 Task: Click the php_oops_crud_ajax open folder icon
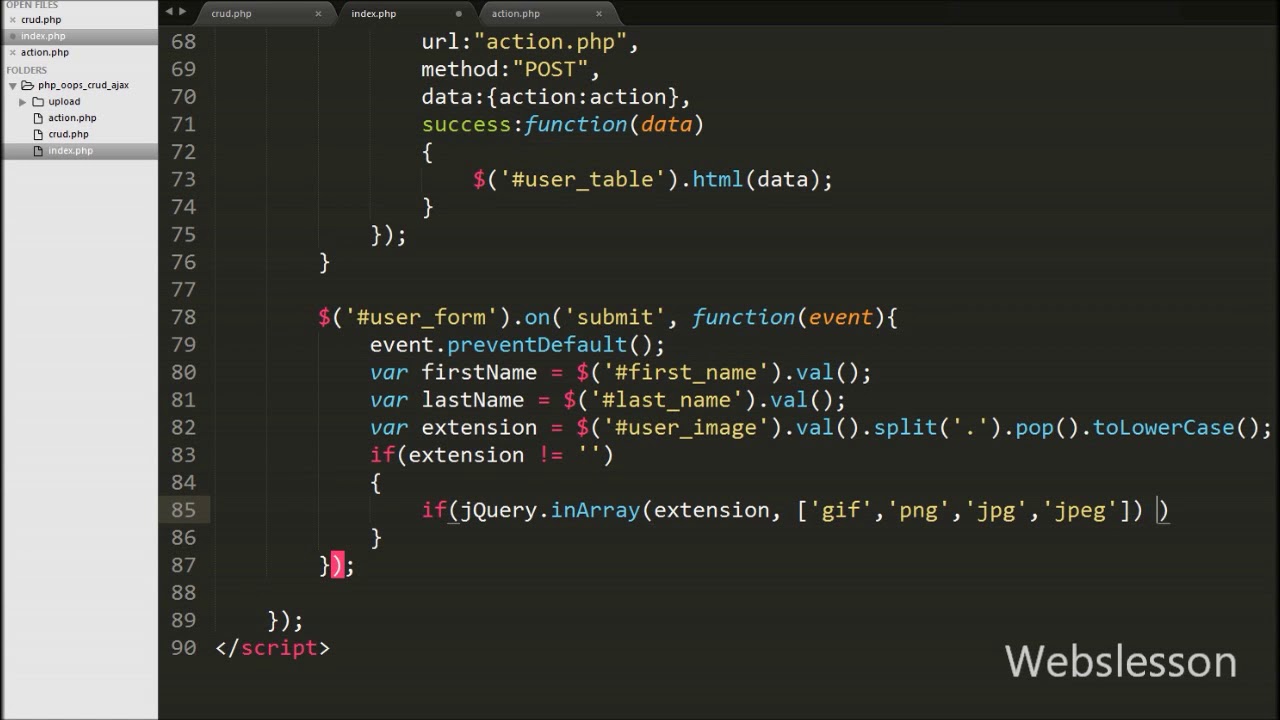pos(28,85)
